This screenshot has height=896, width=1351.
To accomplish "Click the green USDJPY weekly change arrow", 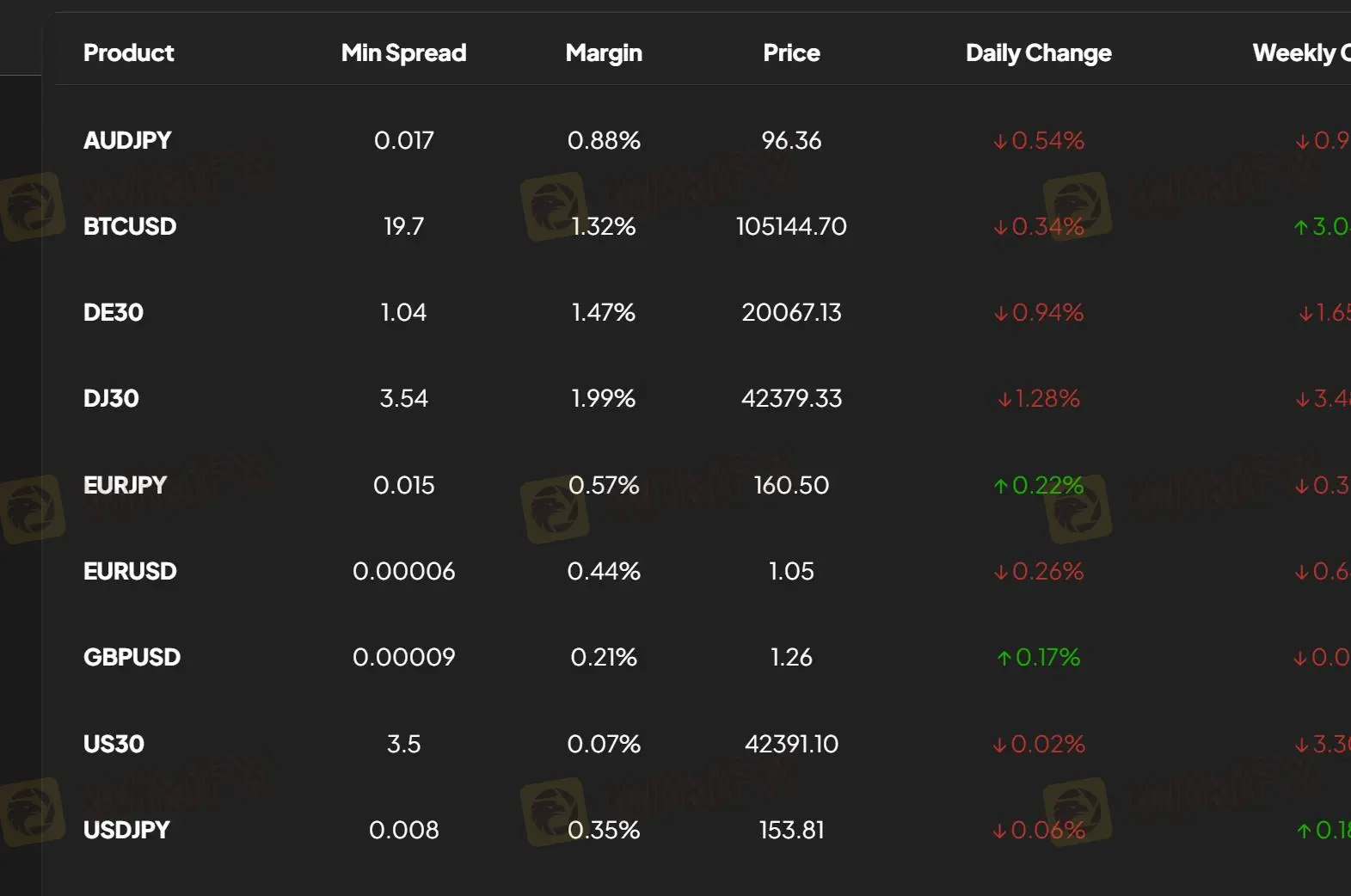I will 1304,831.
